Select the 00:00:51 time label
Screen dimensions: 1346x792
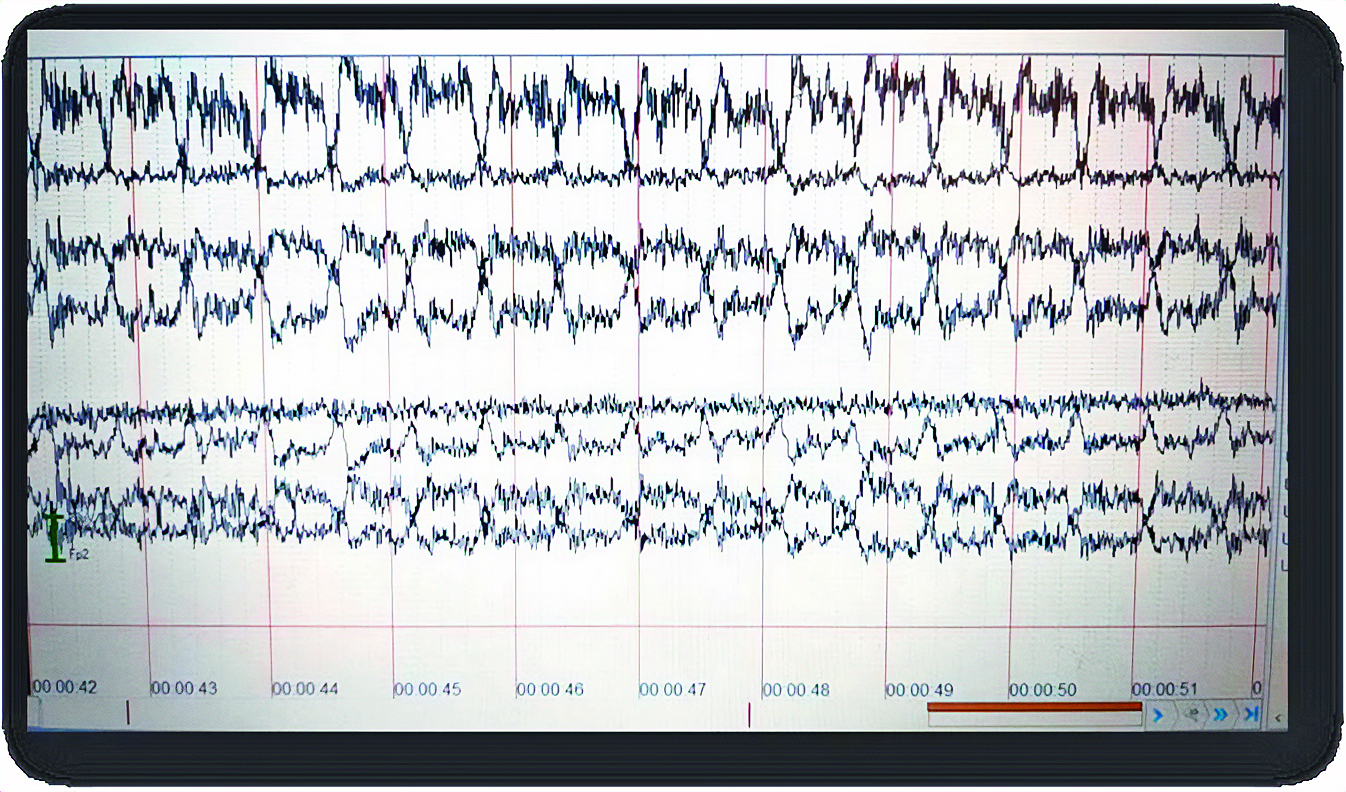1165,689
